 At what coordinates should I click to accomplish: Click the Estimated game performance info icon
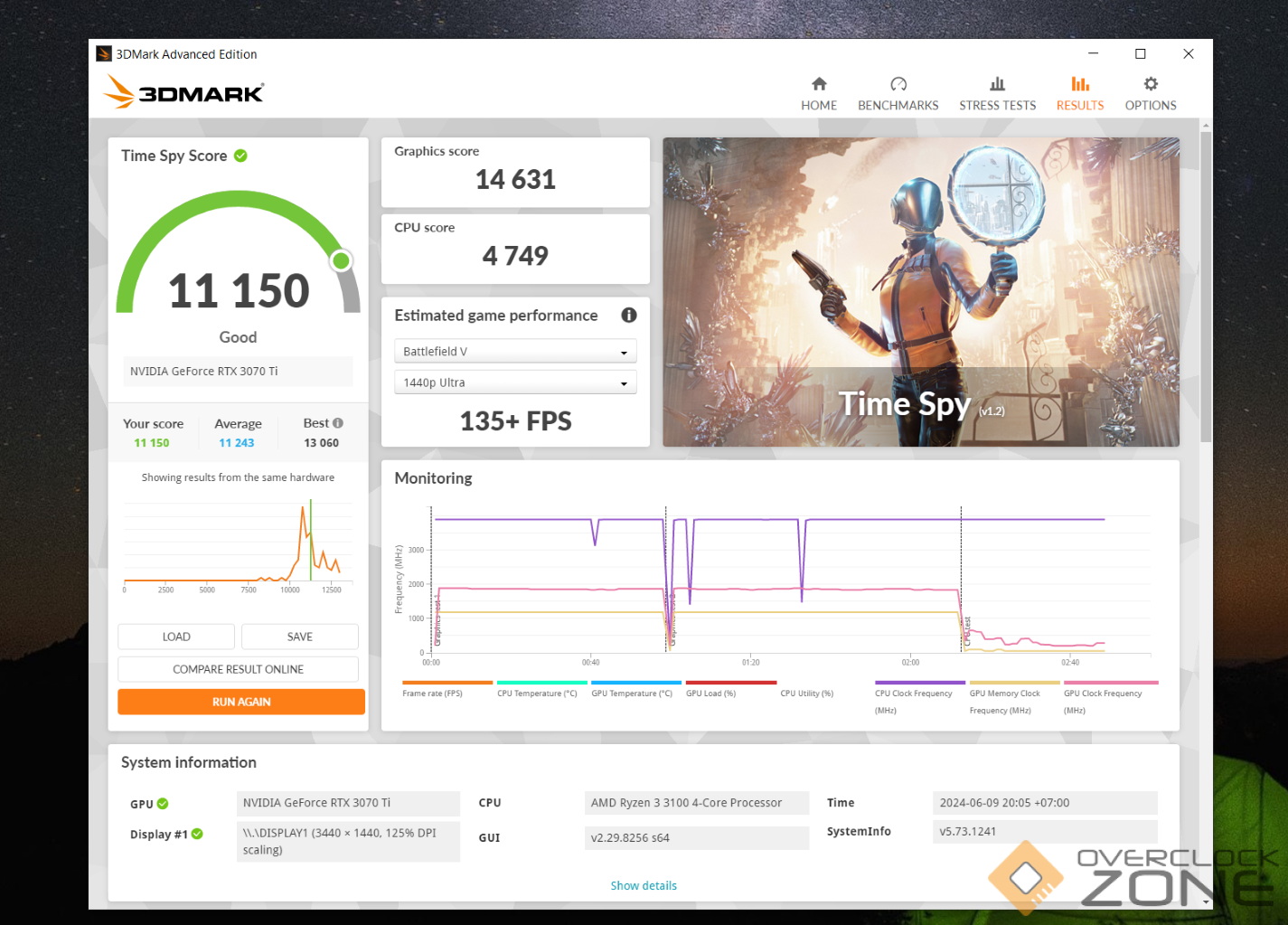point(628,315)
